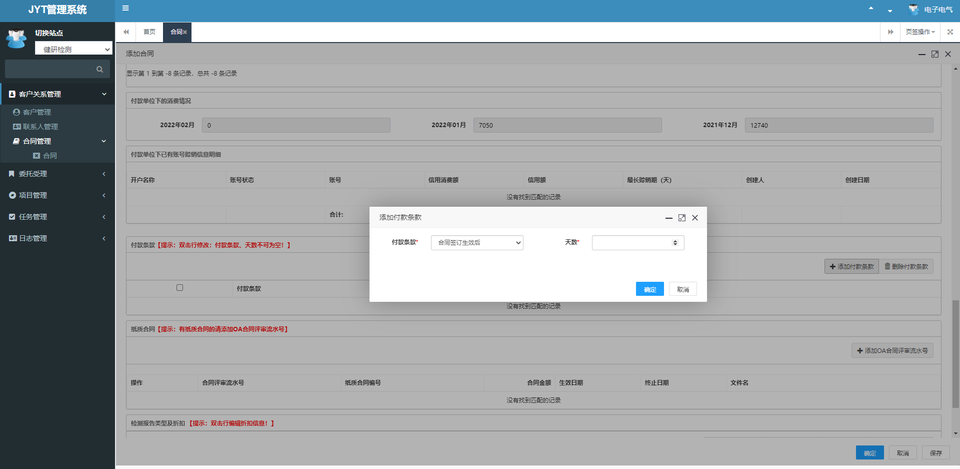Open the 页签操作 dropdown menu
Image resolution: width=960 pixels, height=469 pixels.
pyautogui.click(x=921, y=32)
